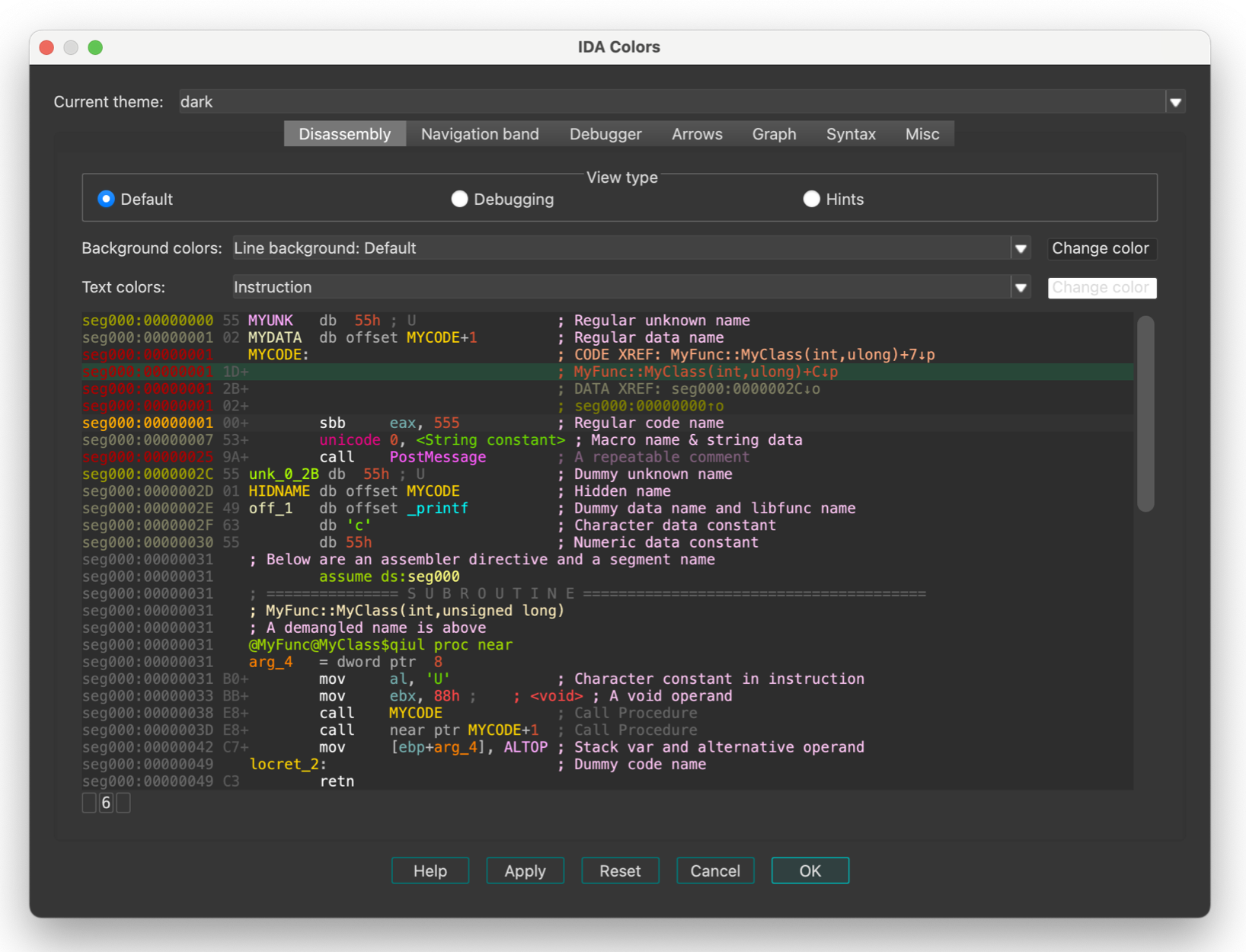
Task: Click the disassembly preview vertical scrollbar
Action: 1145,415
